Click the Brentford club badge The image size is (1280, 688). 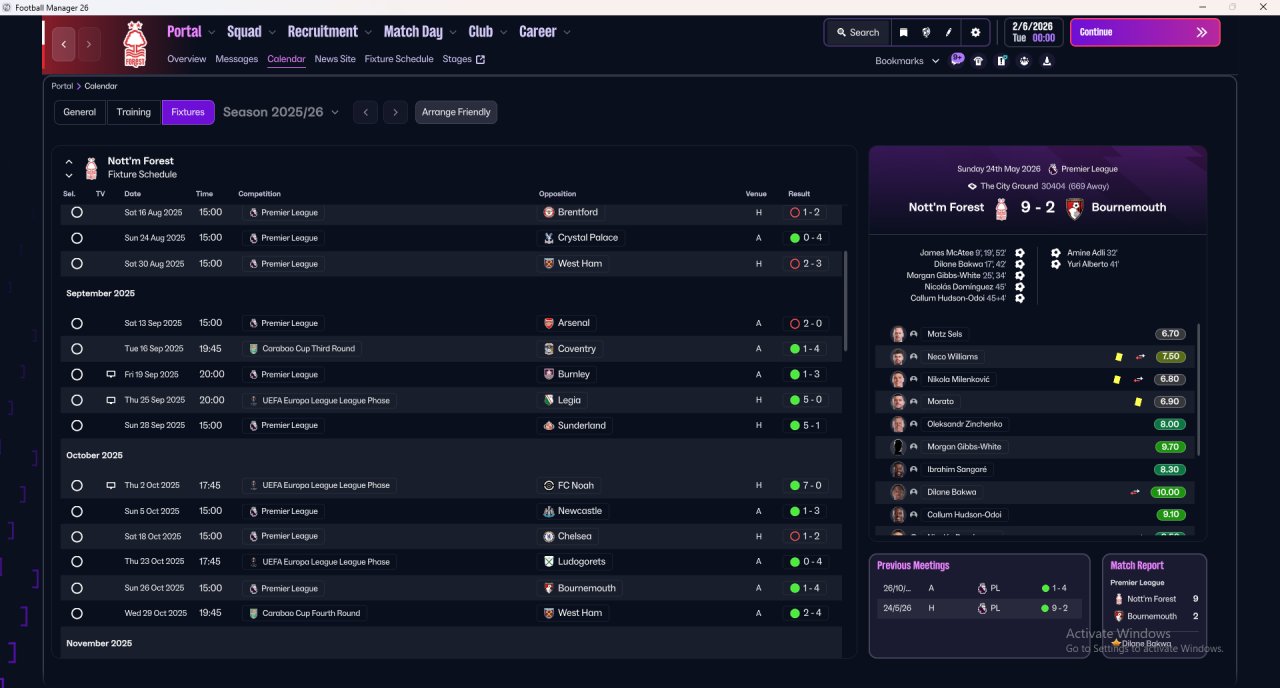pyautogui.click(x=548, y=212)
